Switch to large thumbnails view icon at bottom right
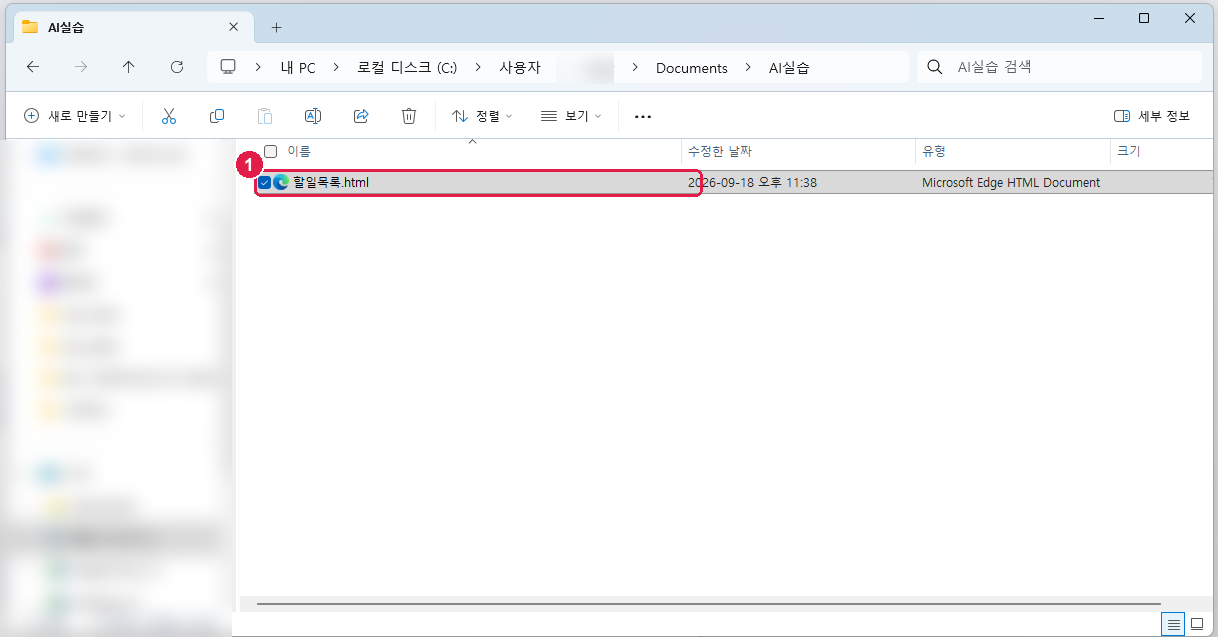 coord(1197,624)
